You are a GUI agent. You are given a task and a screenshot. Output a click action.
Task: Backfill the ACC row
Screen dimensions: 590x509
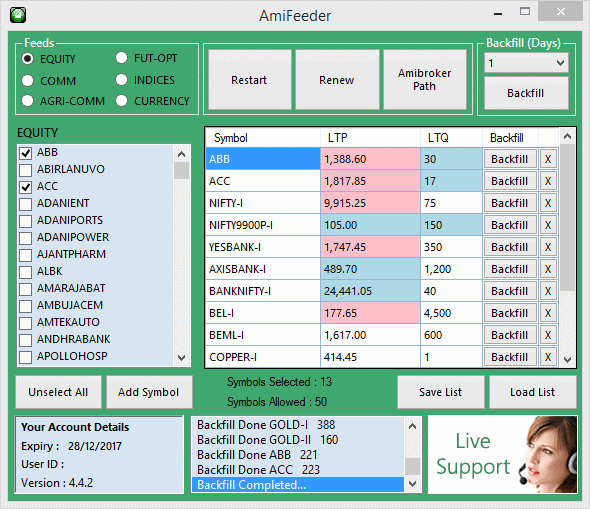click(510, 181)
